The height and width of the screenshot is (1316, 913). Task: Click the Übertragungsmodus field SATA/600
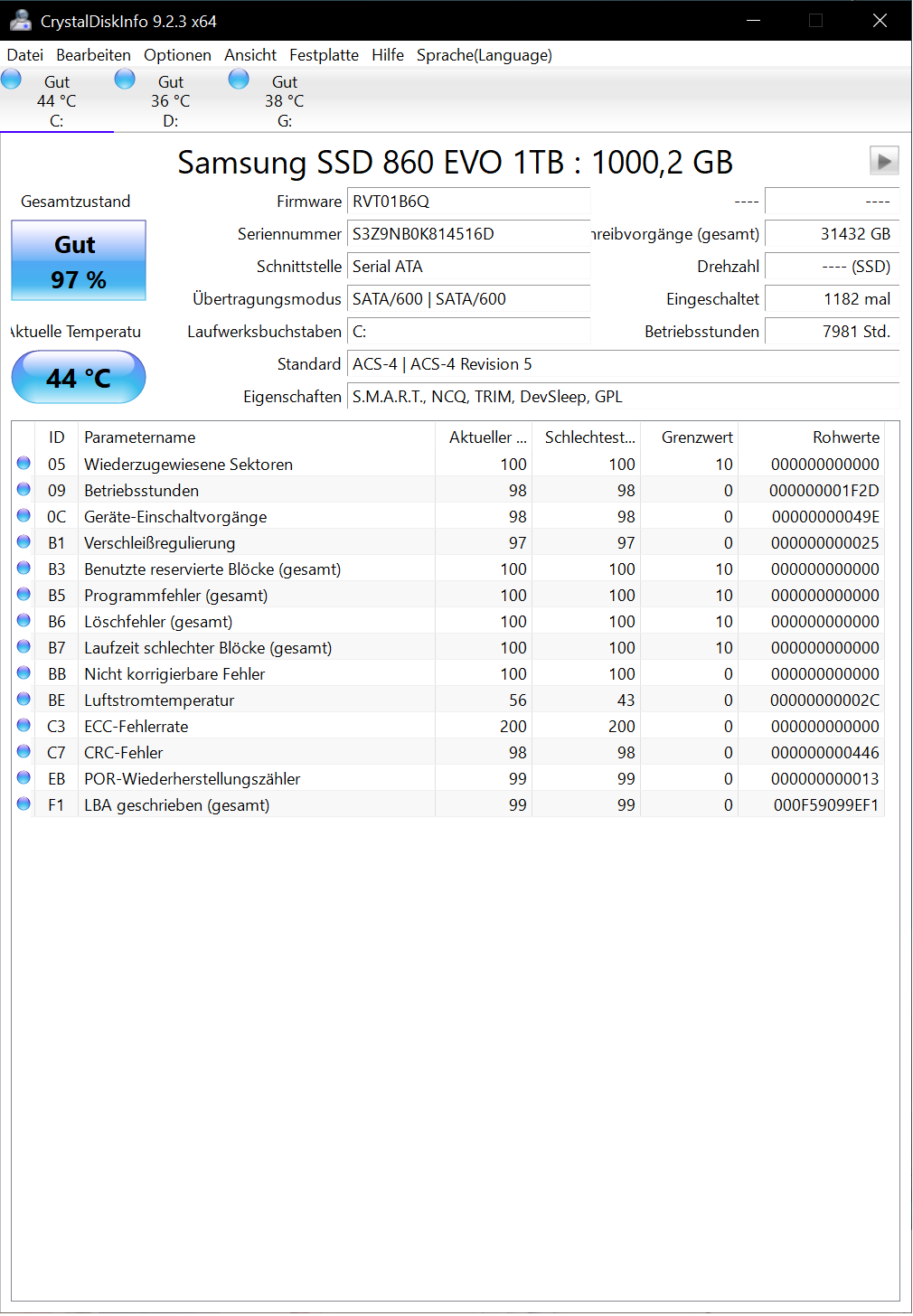pyautogui.click(x=469, y=298)
